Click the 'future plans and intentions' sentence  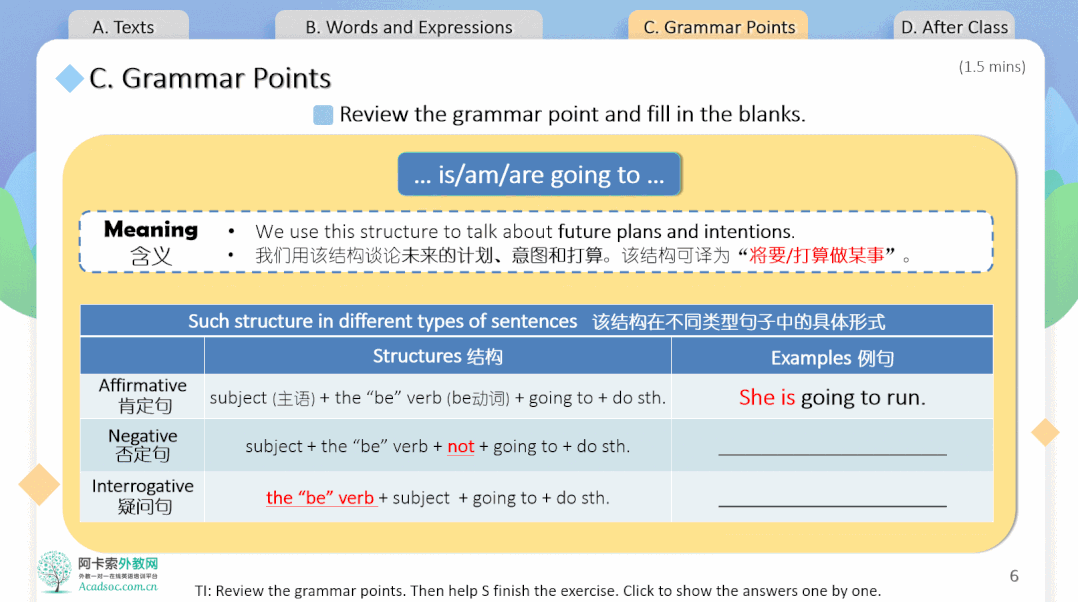(525, 232)
